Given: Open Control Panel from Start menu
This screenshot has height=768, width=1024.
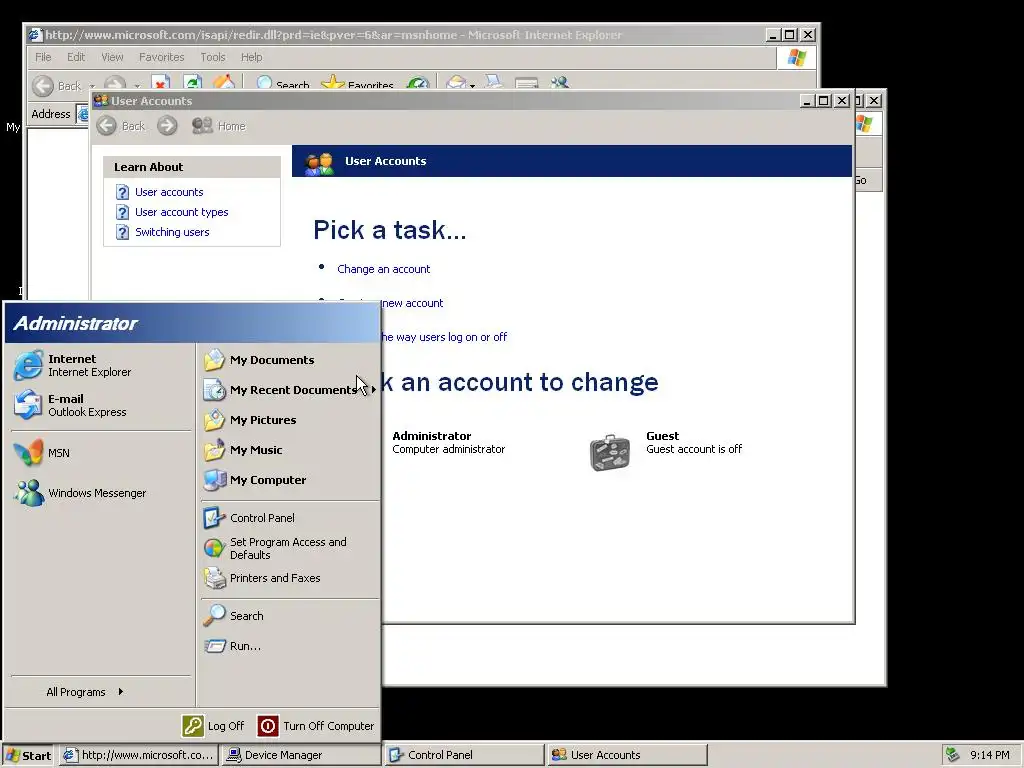Looking at the screenshot, I should 289,518.
